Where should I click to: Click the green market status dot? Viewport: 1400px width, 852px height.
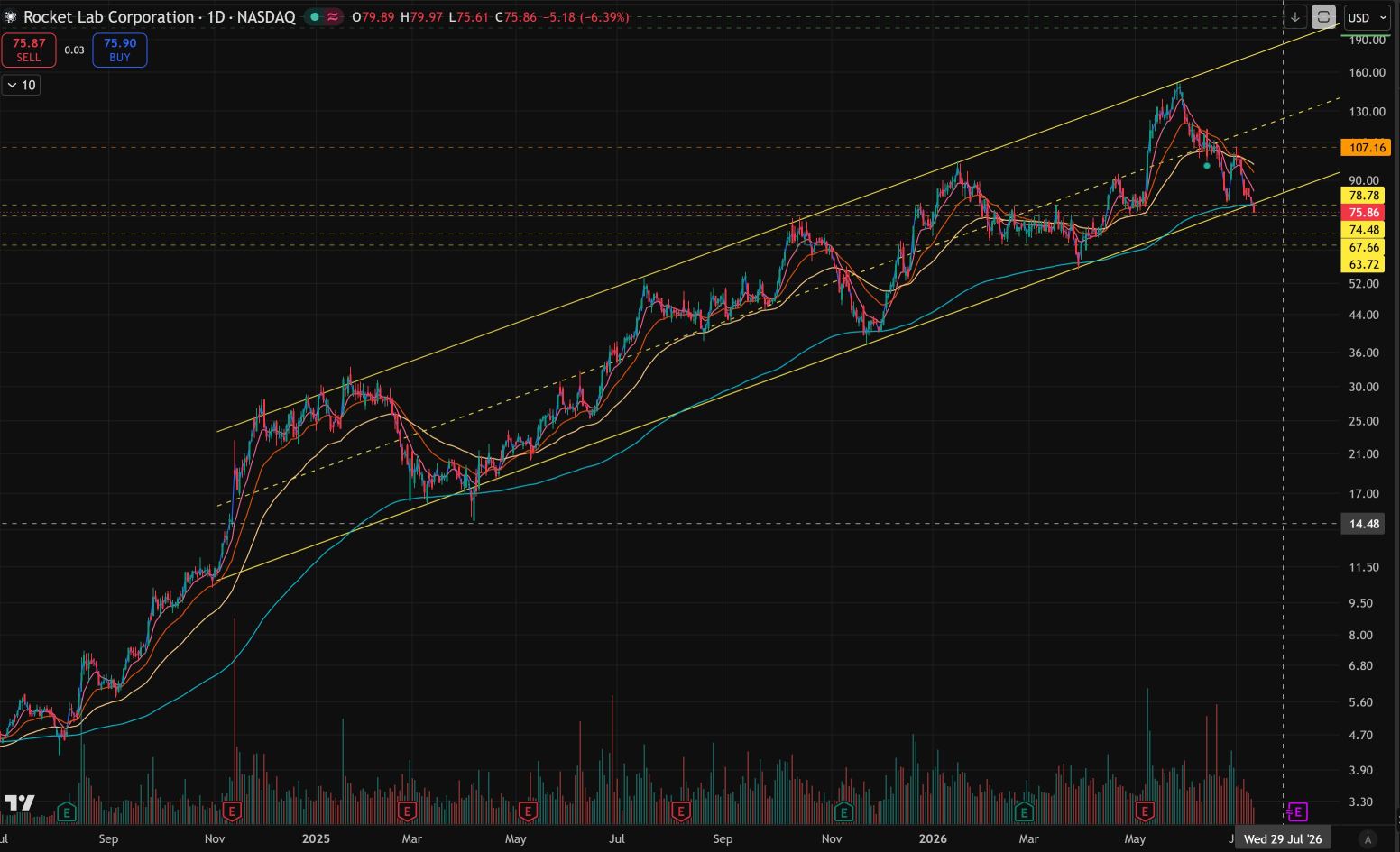313,17
